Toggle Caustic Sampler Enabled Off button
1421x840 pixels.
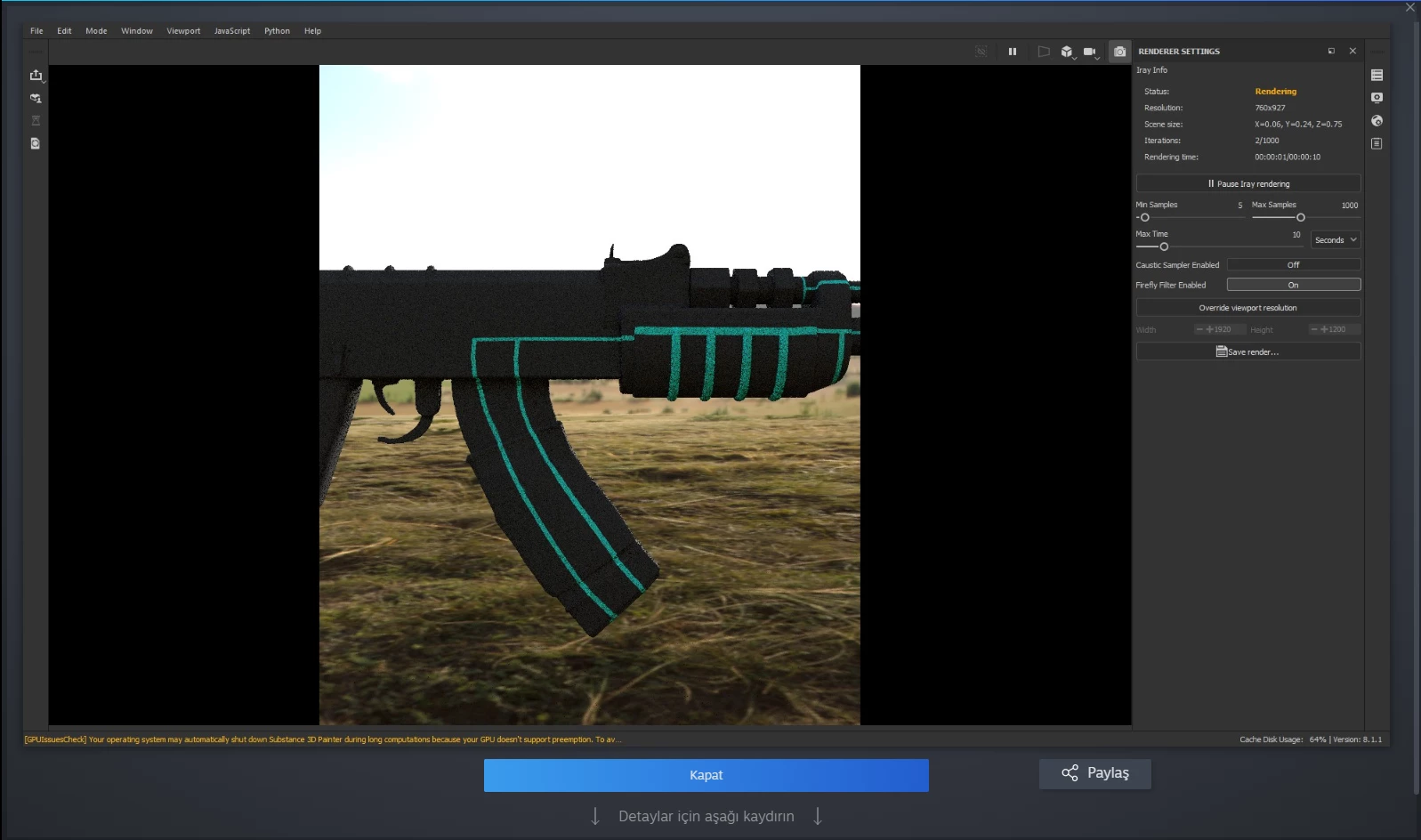coord(1294,265)
